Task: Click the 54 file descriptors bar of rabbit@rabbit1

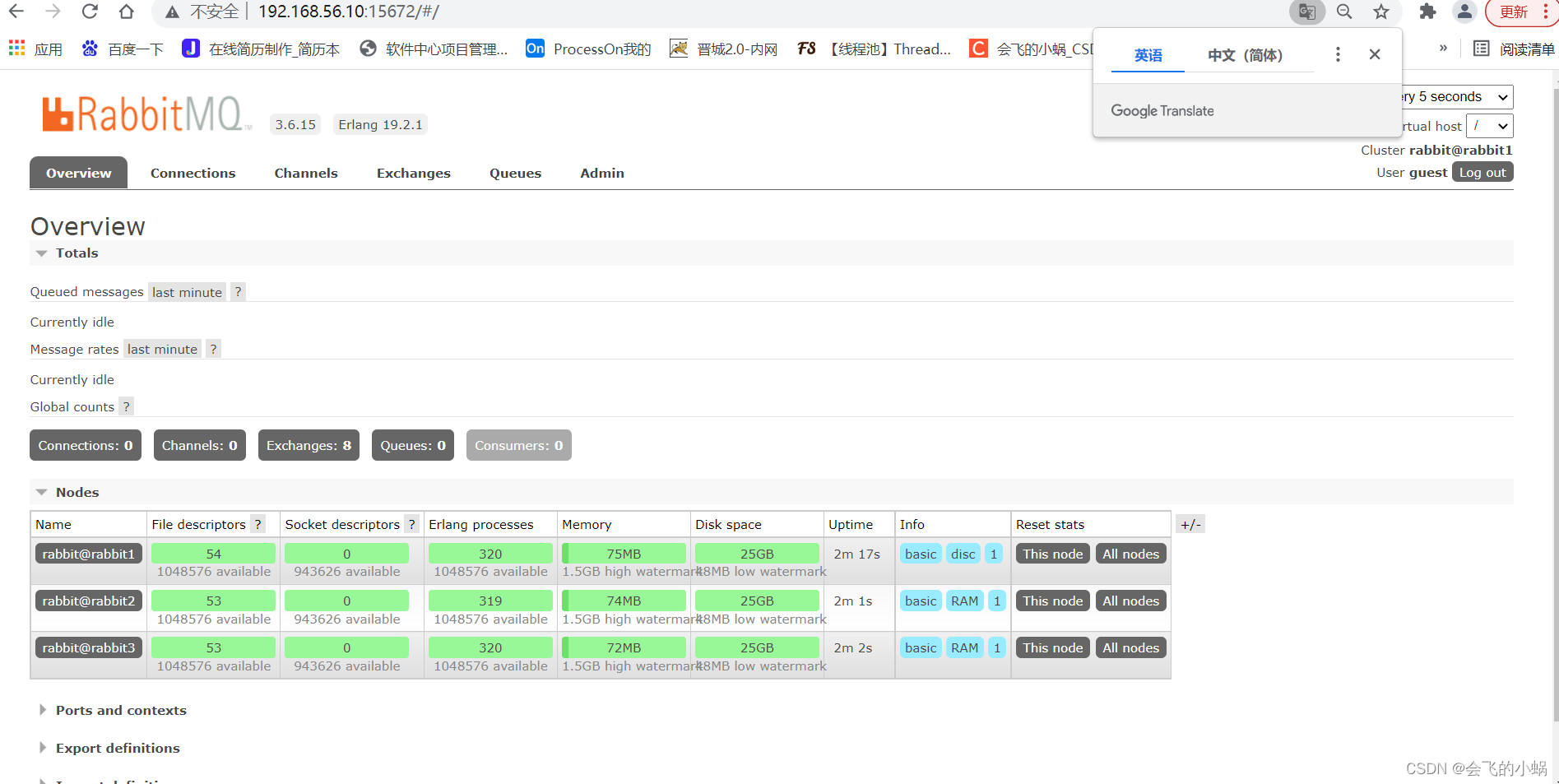Action: tap(213, 554)
